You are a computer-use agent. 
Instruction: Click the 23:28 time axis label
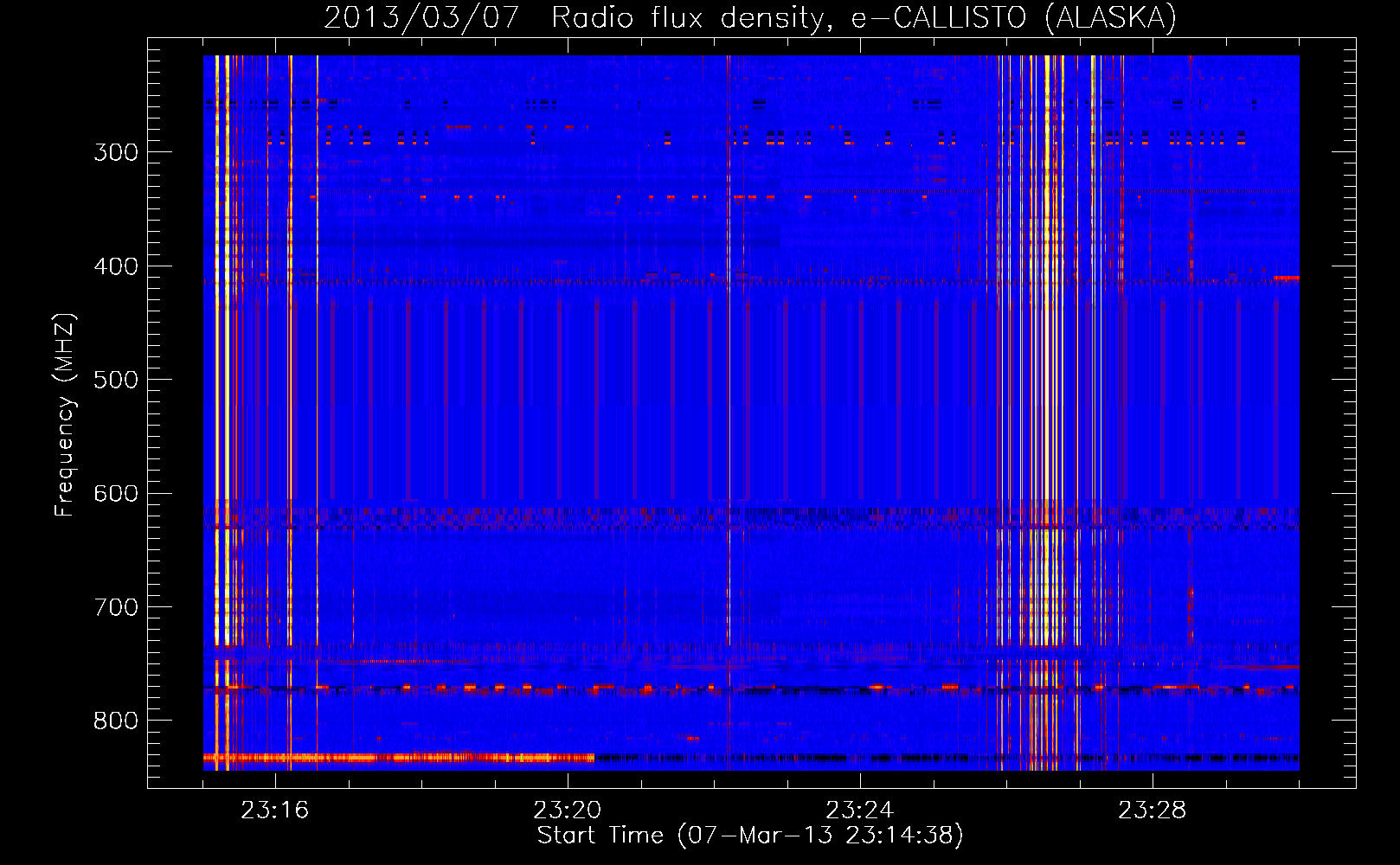pos(1152,811)
